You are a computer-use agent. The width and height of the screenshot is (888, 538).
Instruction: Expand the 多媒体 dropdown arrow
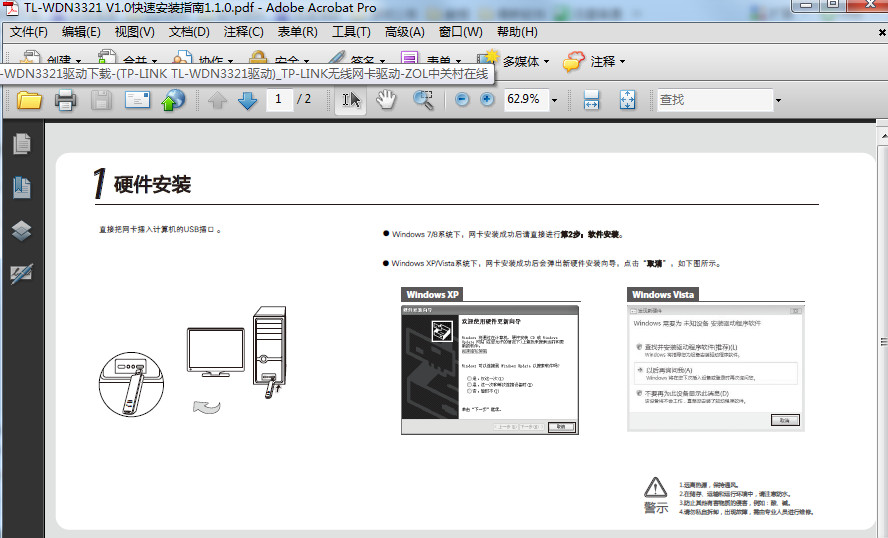(547, 61)
